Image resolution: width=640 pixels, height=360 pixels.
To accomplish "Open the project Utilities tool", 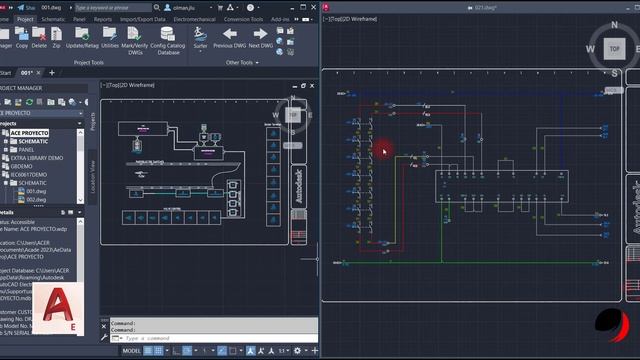I will (110, 38).
